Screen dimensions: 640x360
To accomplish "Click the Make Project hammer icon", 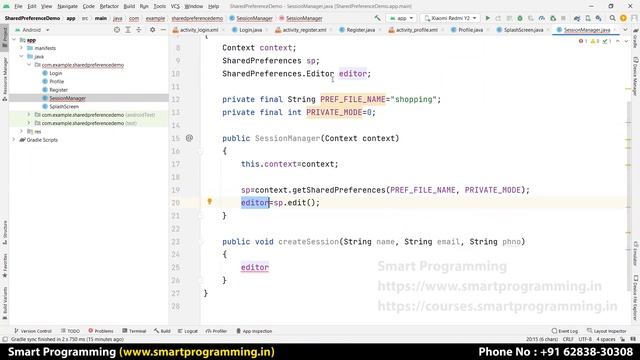I will click(x=377, y=18).
